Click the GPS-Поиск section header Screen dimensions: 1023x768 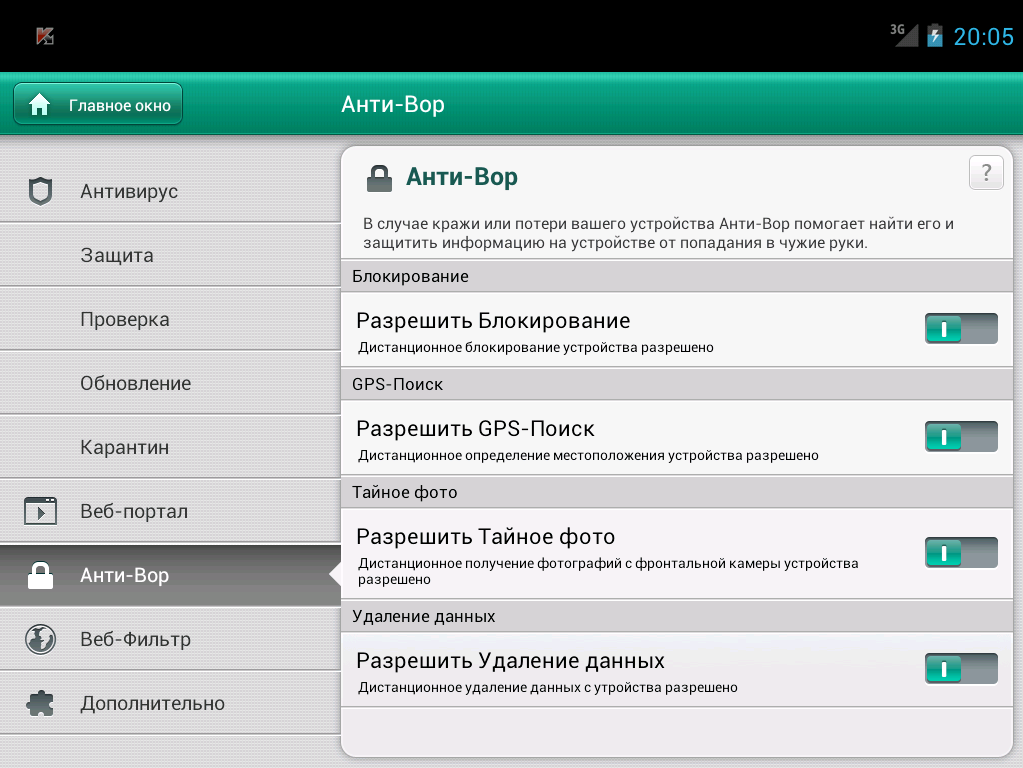[x=677, y=384]
